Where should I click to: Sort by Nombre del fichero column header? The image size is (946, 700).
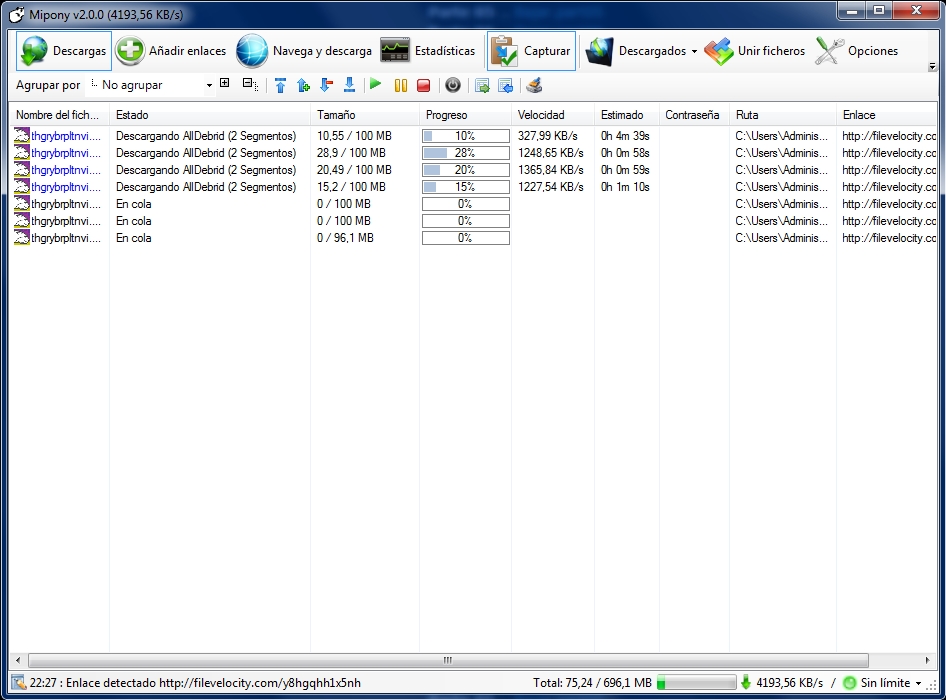point(59,115)
